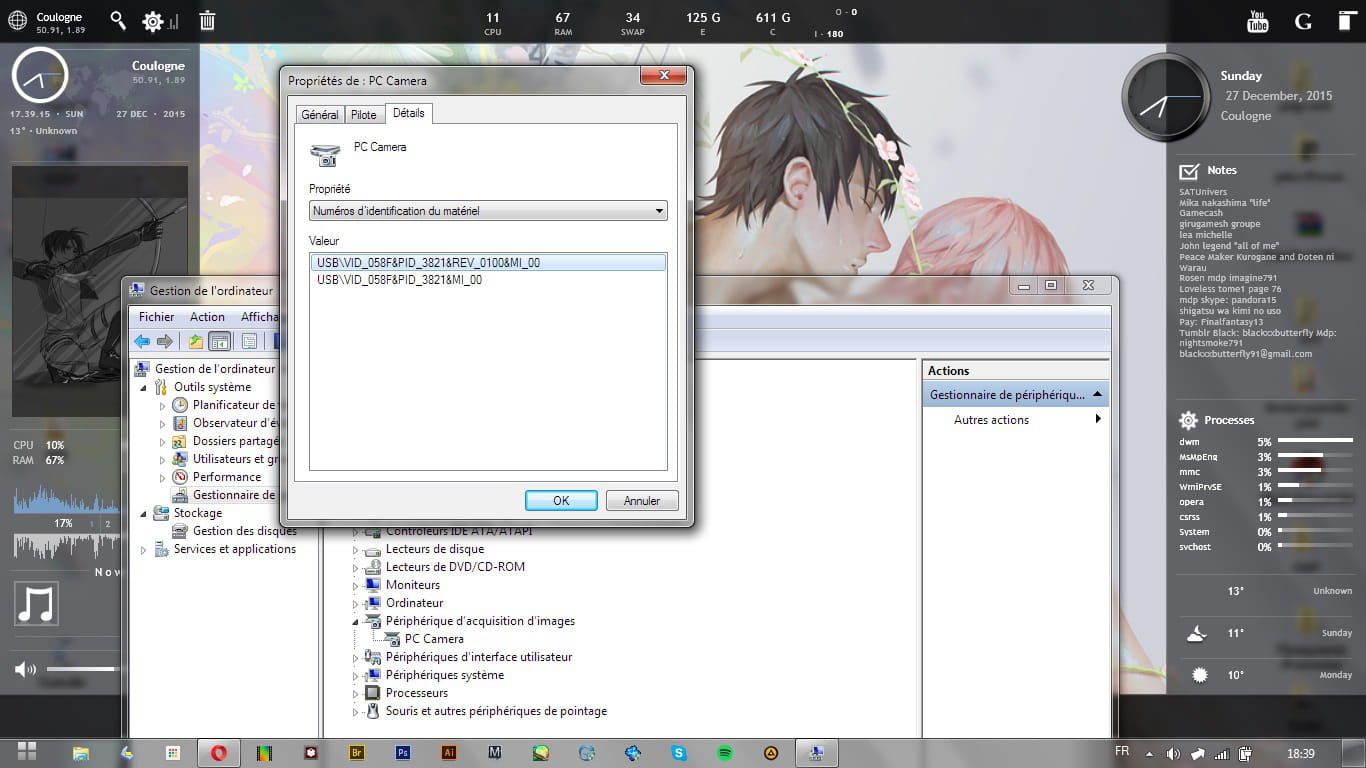Collapse Périphérique d'acquisition d'images
This screenshot has width=1366, height=768.
click(355, 621)
